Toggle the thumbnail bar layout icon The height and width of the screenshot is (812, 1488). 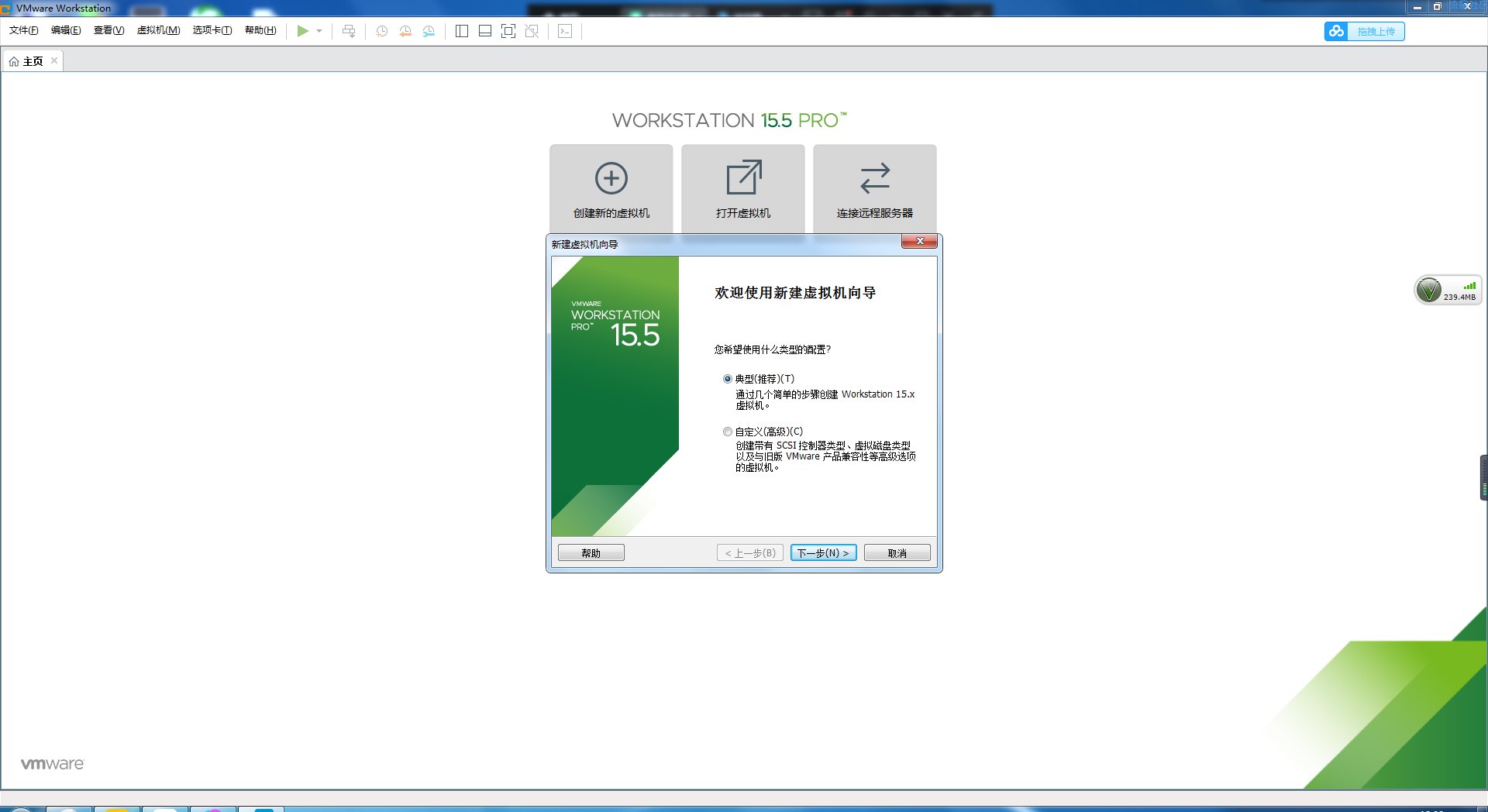485,31
